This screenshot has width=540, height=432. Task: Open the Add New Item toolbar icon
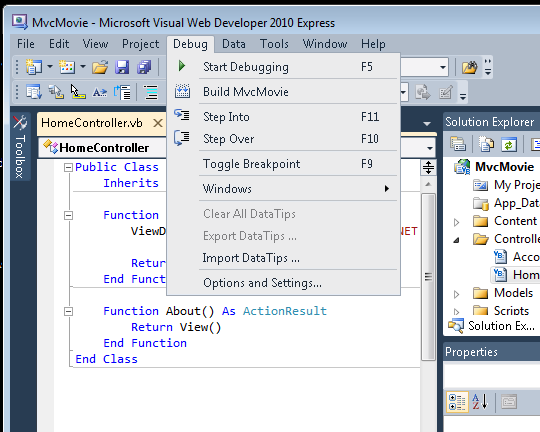pos(67,67)
